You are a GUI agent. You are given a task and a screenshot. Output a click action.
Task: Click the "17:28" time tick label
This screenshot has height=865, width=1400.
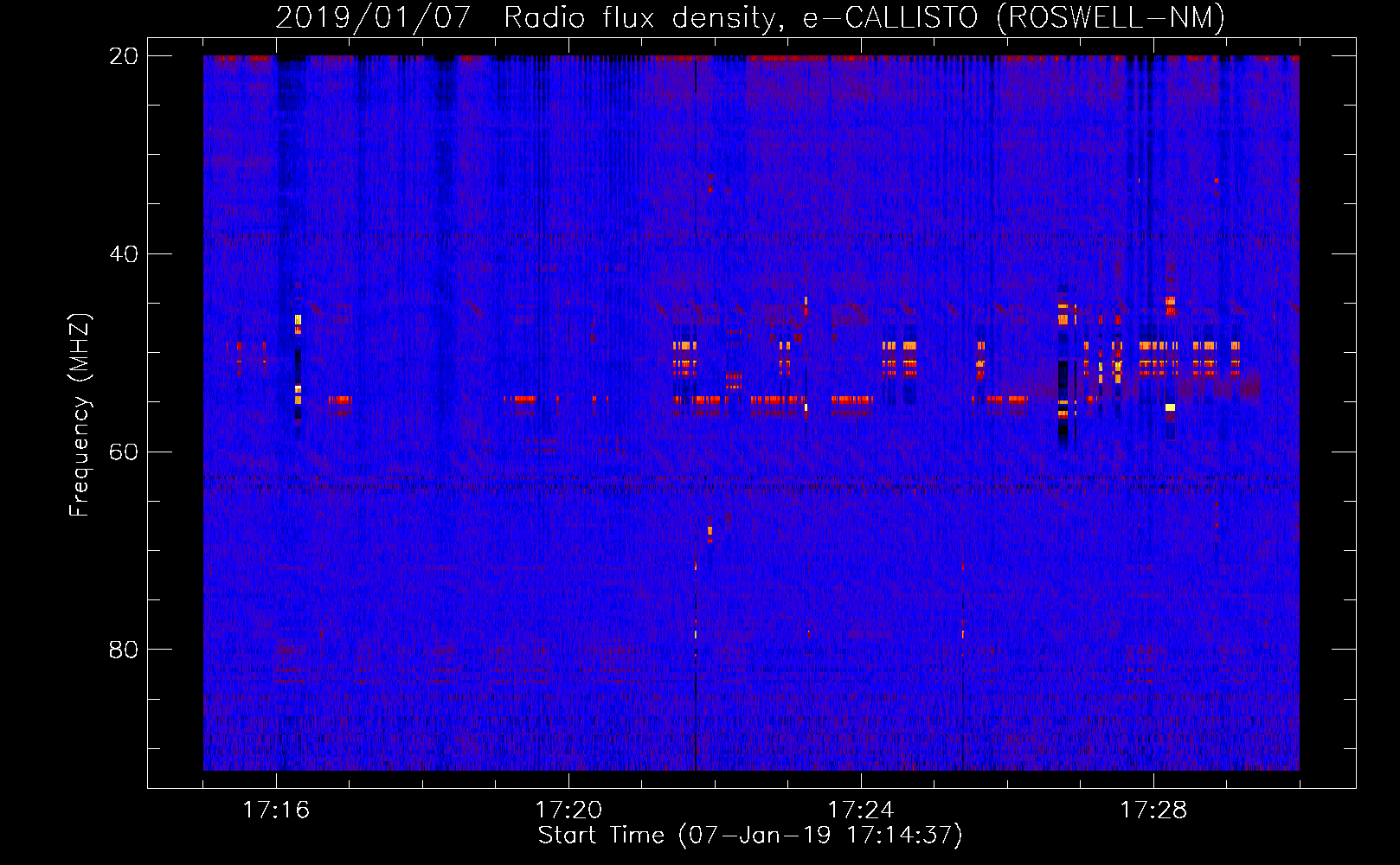click(x=1153, y=811)
